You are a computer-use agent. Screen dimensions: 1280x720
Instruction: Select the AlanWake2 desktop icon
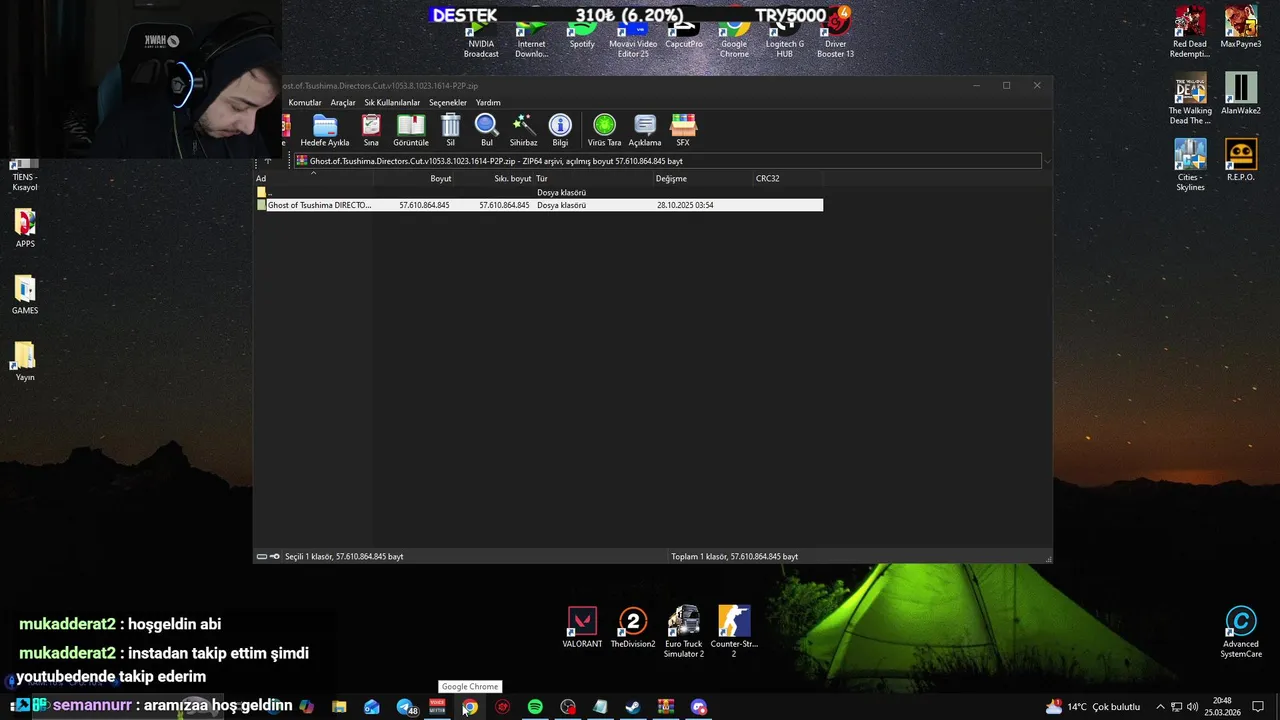pyautogui.click(x=1241, y=94)
